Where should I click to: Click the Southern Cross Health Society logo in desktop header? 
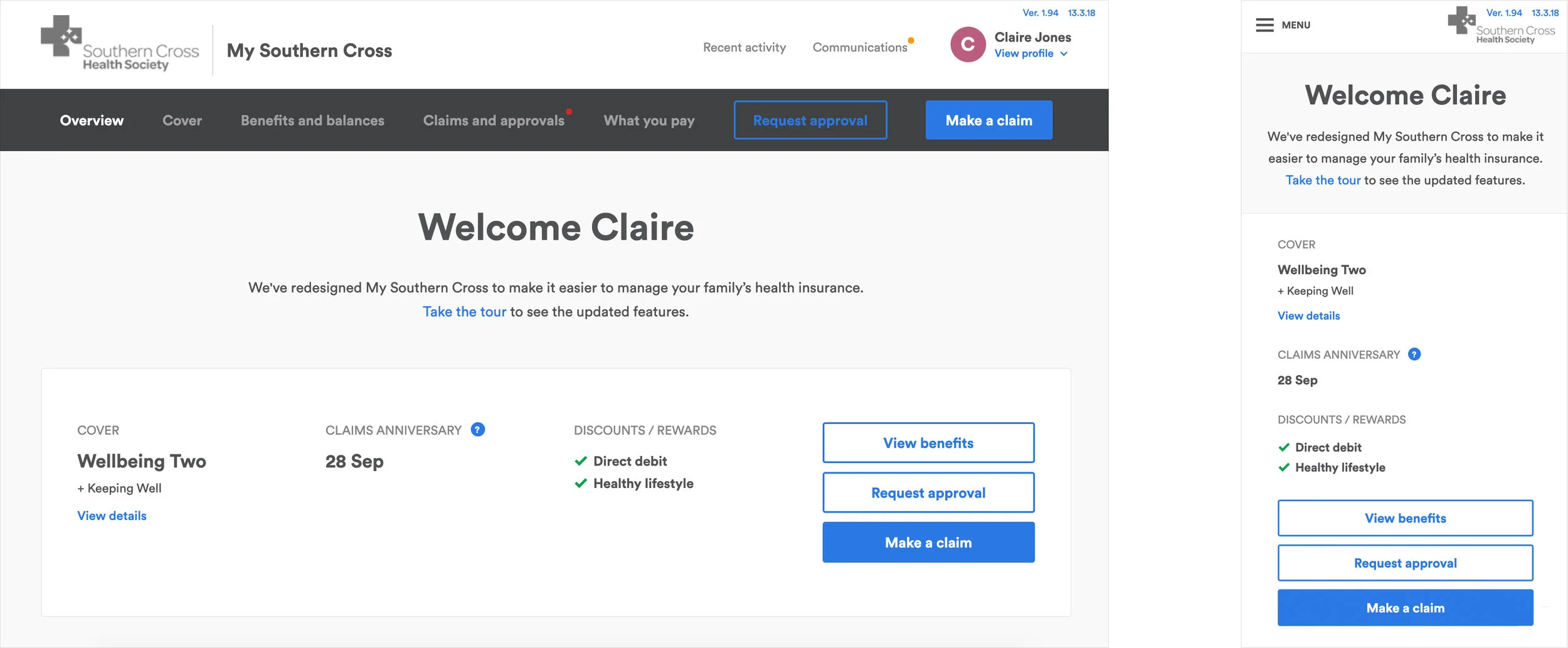tap(120, 43)
